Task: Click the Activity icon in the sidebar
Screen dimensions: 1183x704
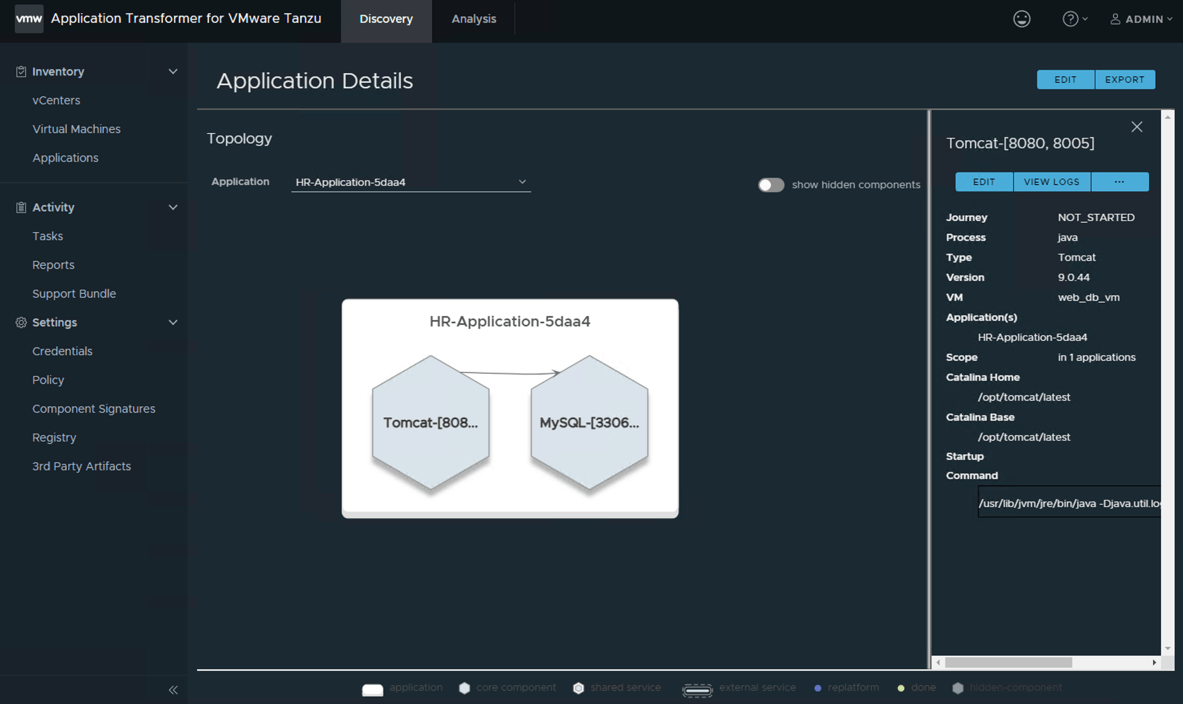Action: click(20, 207)
